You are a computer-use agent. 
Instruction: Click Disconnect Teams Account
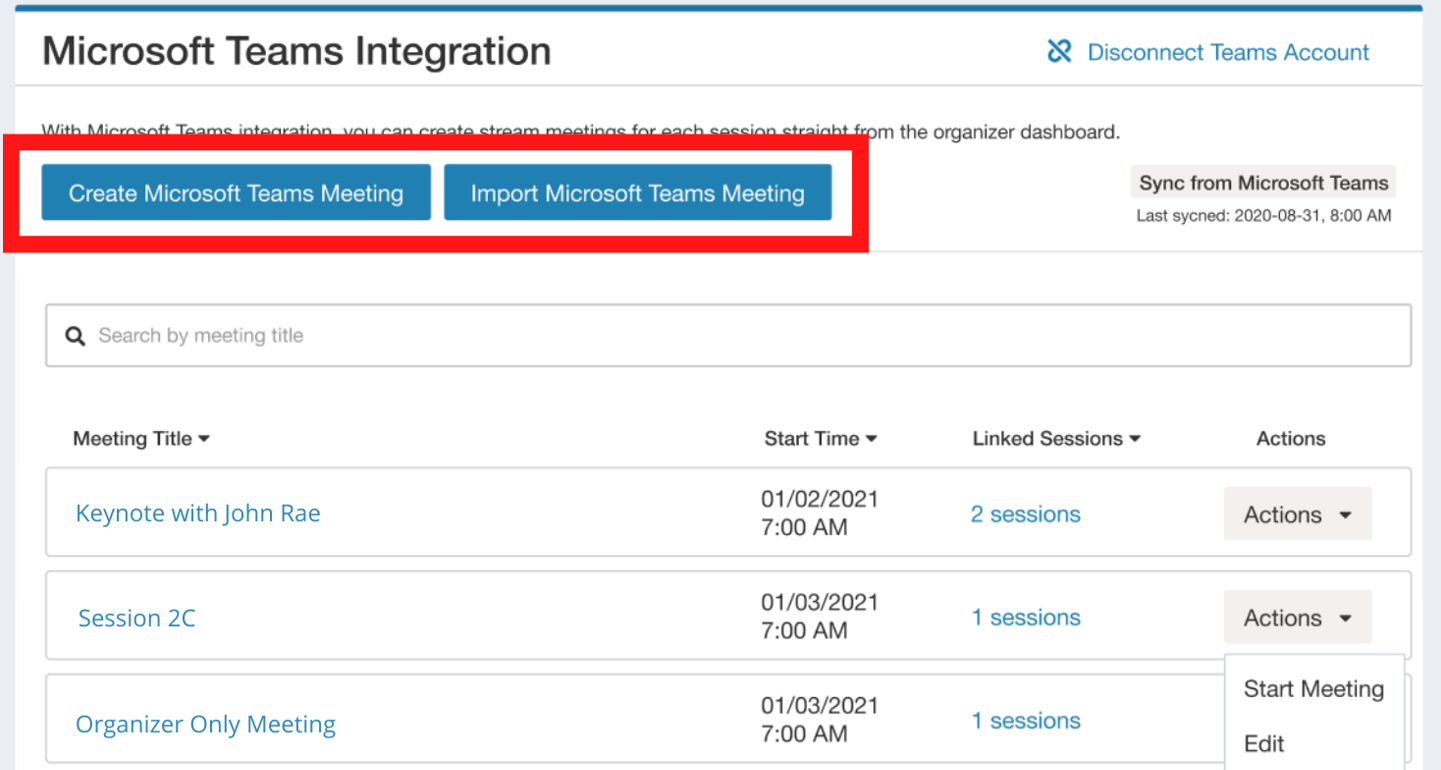[1228, 52]
